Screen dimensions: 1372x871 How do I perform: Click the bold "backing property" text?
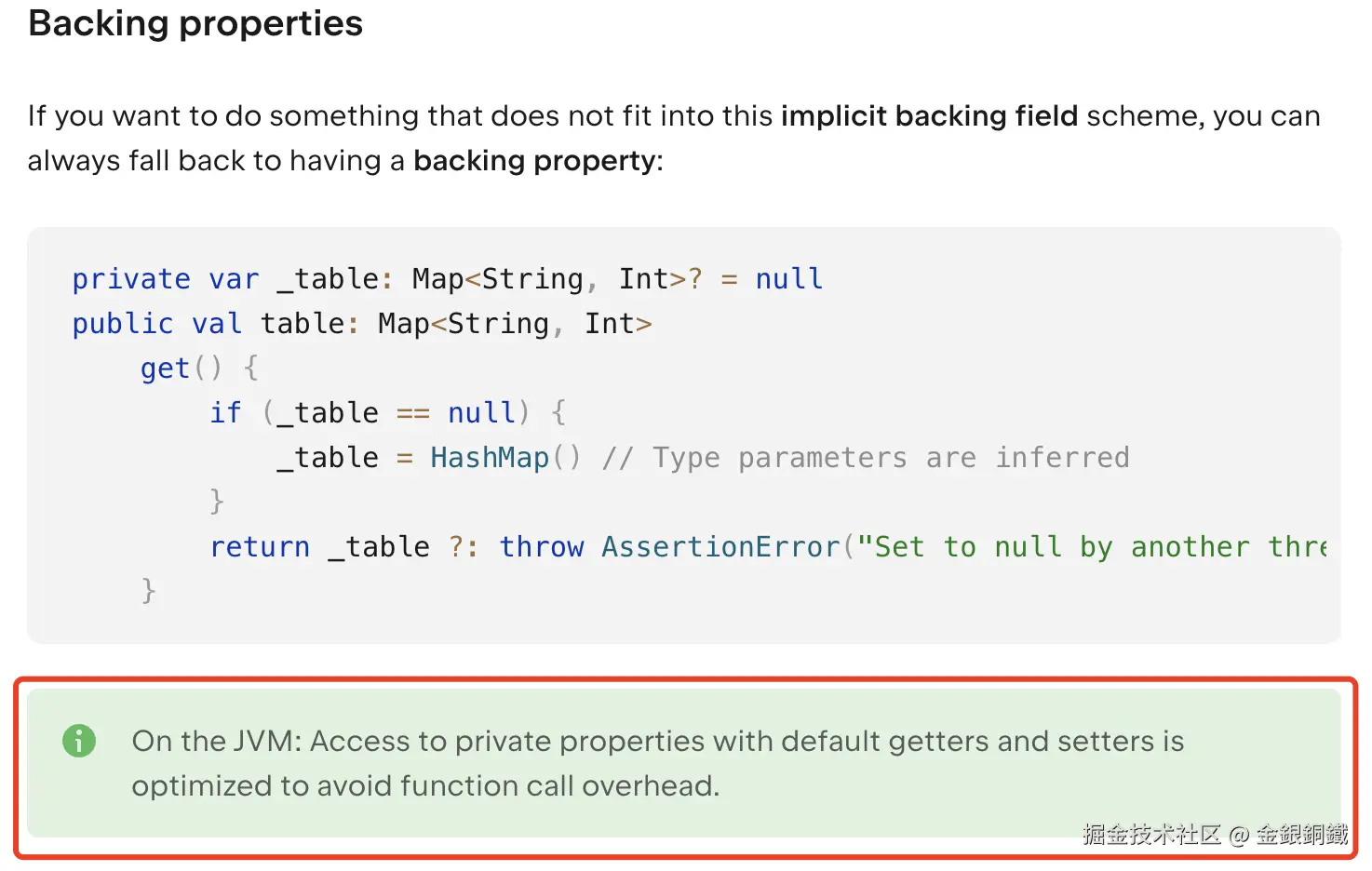point(535,161)
